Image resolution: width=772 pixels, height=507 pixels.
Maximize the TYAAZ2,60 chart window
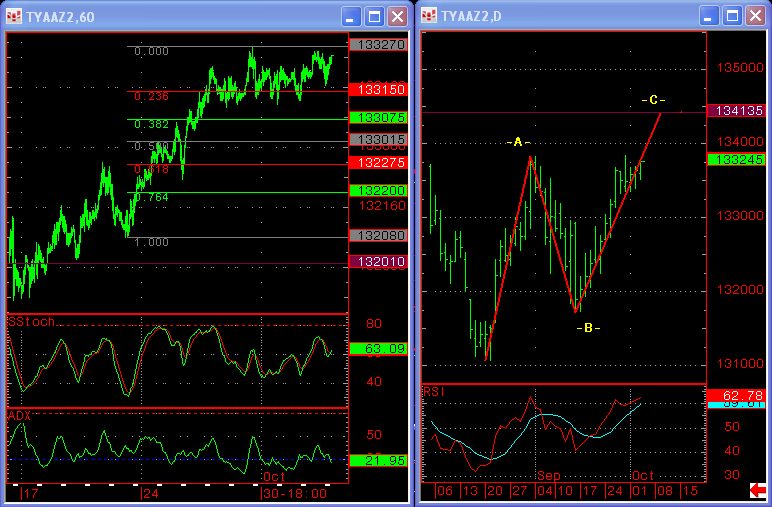[374, 16]
